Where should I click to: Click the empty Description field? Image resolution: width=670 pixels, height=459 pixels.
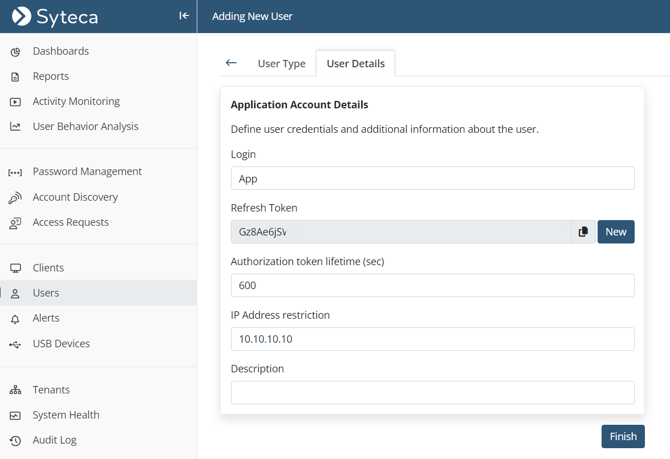click(x=432, y=392)
